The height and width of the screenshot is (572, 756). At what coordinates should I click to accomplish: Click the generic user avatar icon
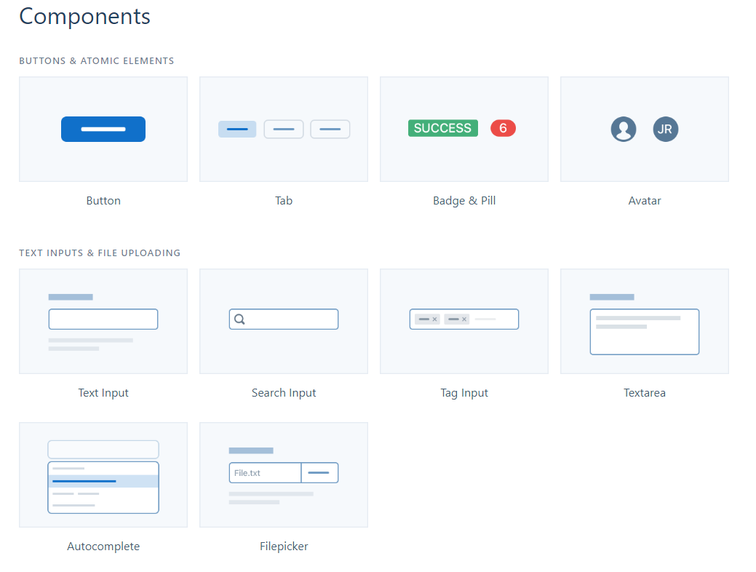click(624, 129)
